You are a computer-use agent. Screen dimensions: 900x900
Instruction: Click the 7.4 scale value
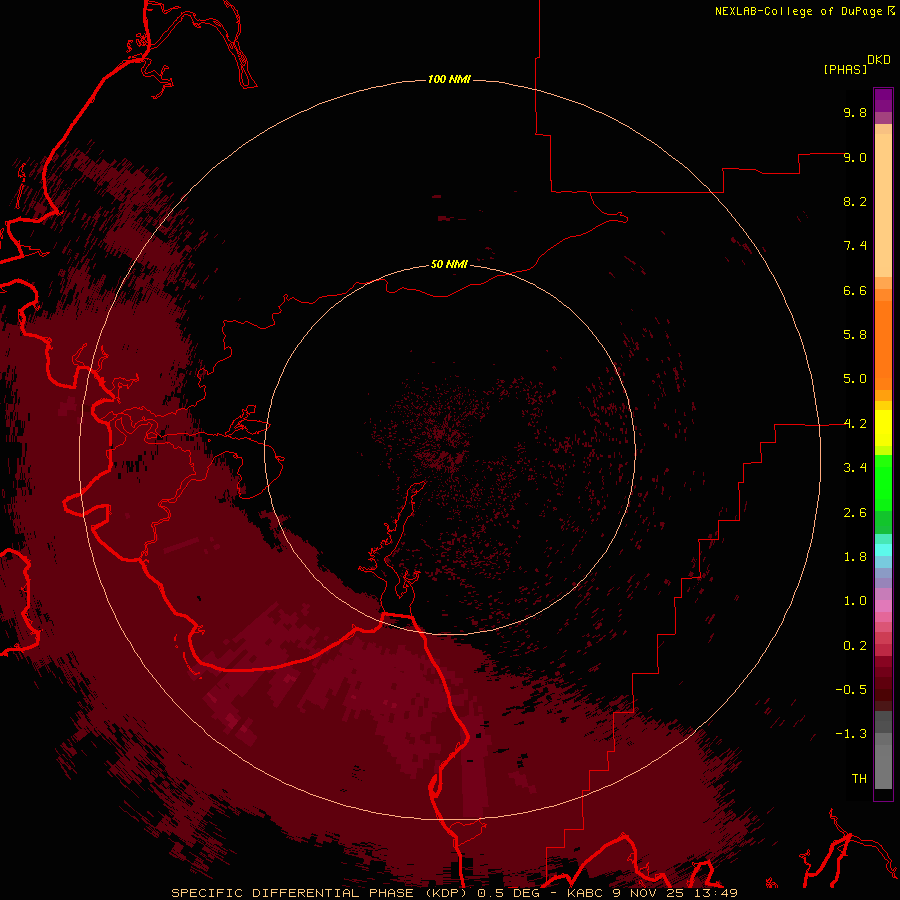tap(855, 246)
